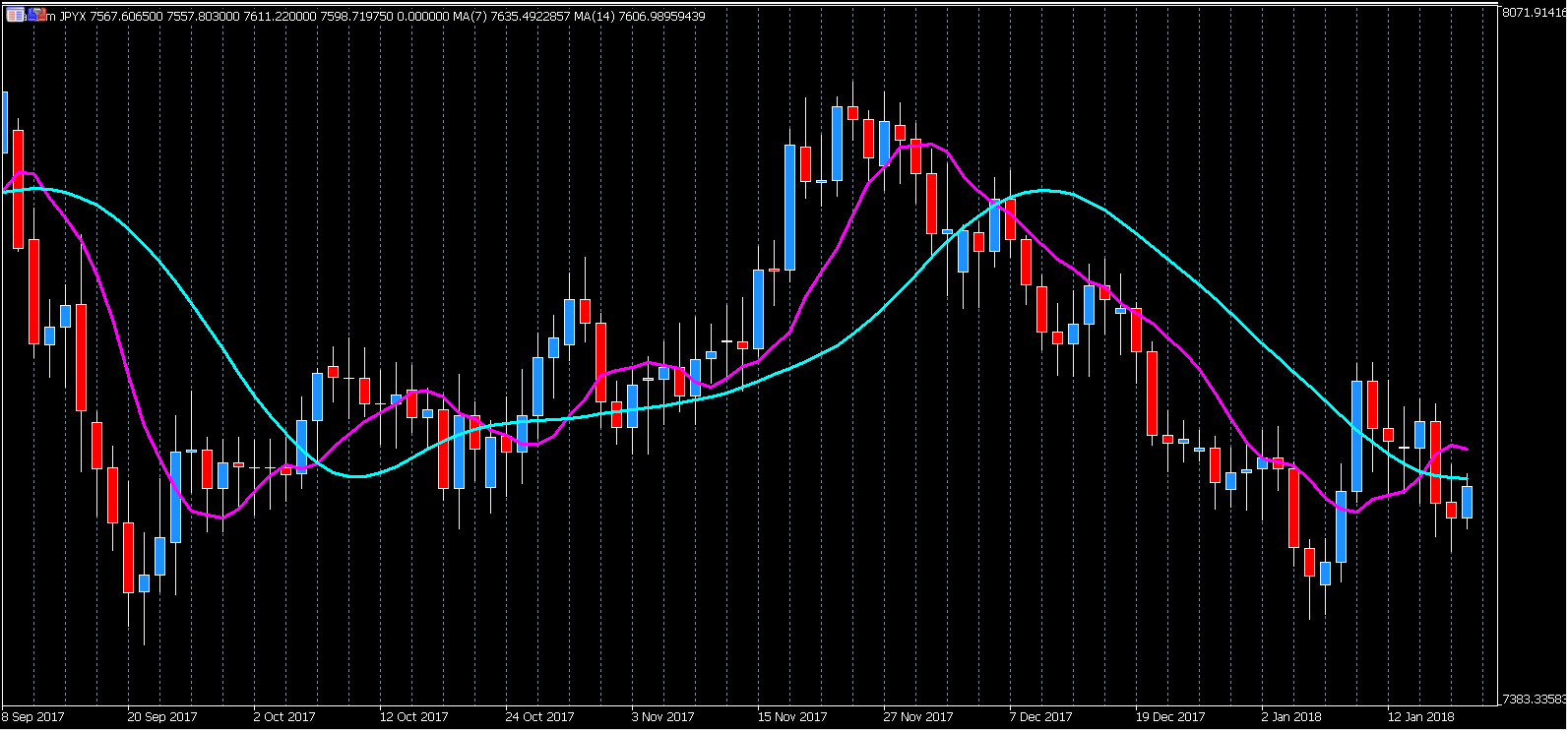1568x731 pixels.
Task: Click the 8071.914 price at top of scale
Action: coord(1533,13)
